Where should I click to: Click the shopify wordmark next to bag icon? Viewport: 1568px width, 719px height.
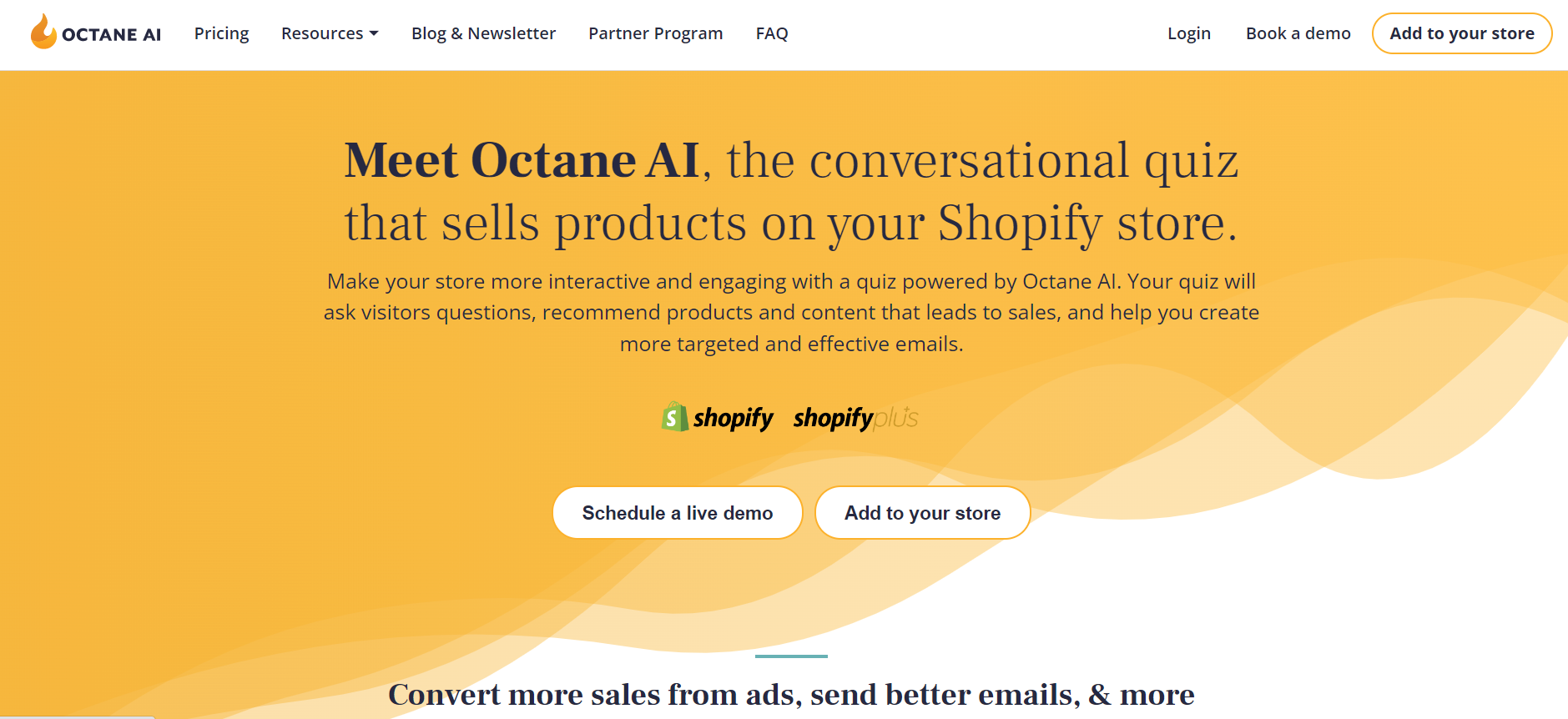click(733, 418)
